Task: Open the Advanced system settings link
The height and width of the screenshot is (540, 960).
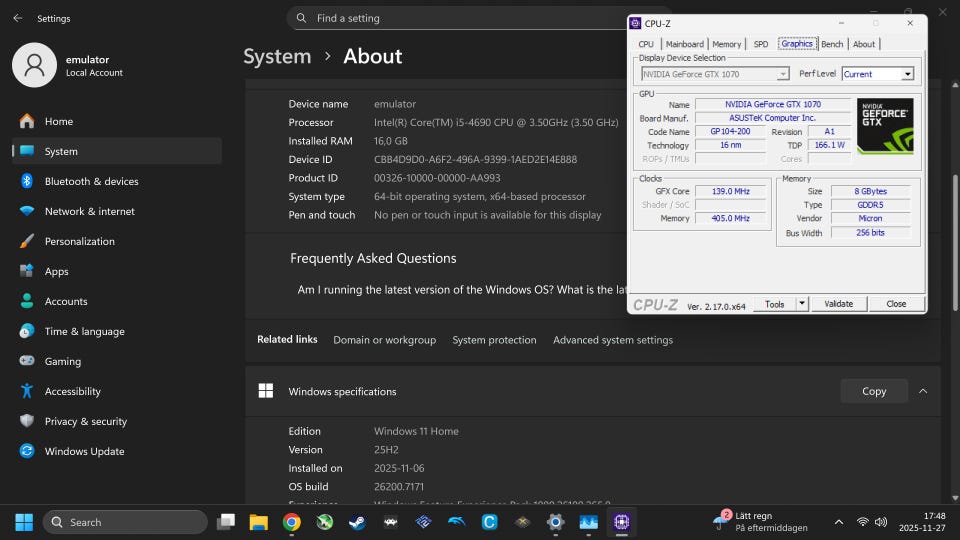Action: click(x=612, y=340)
